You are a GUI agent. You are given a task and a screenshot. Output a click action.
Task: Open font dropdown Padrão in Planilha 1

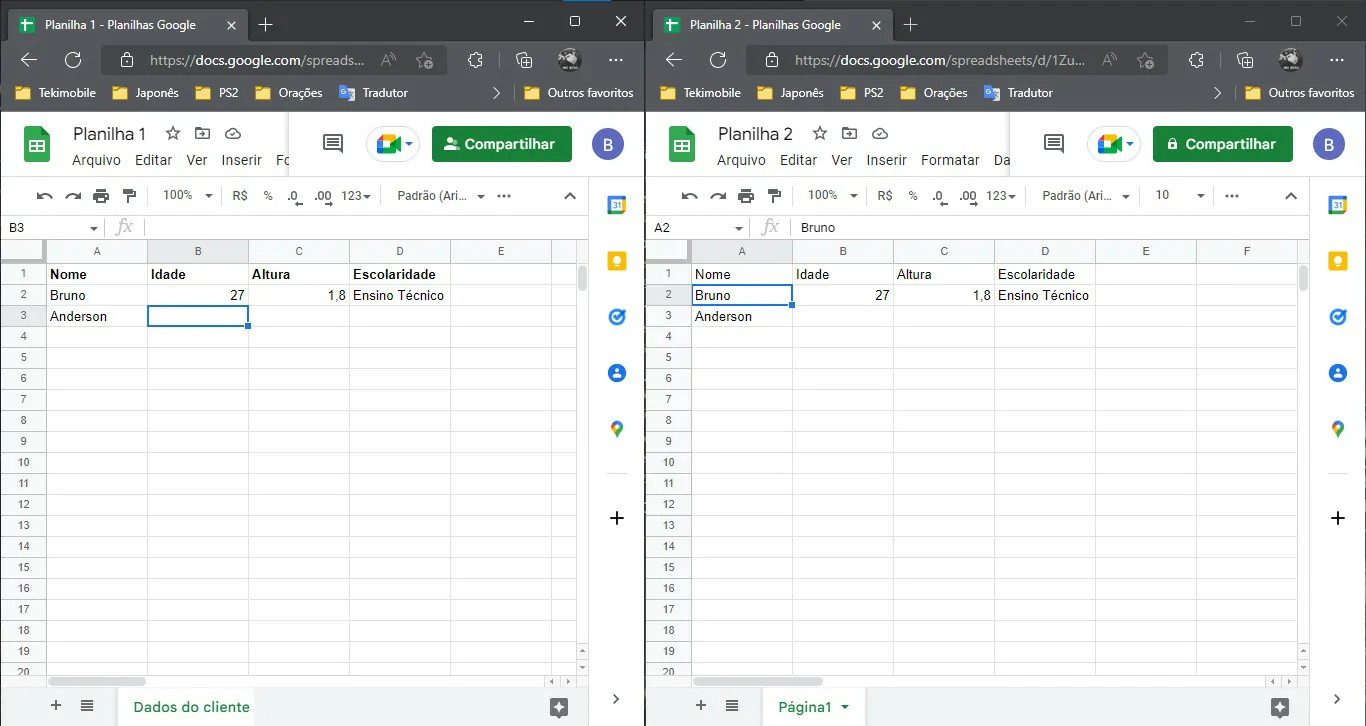click(x=441, y=196)
